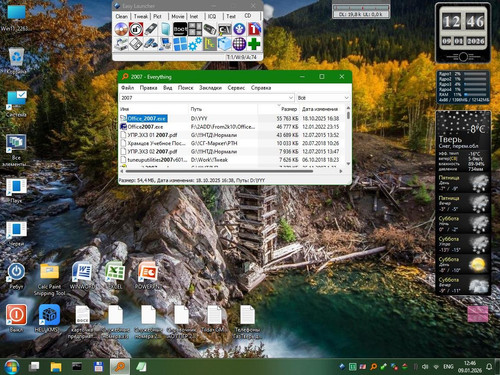The width and height of the screenshot is (500, 375).
Task: Switch to the Movie tab in Easy Launcher
Action: tap(178, 16)
